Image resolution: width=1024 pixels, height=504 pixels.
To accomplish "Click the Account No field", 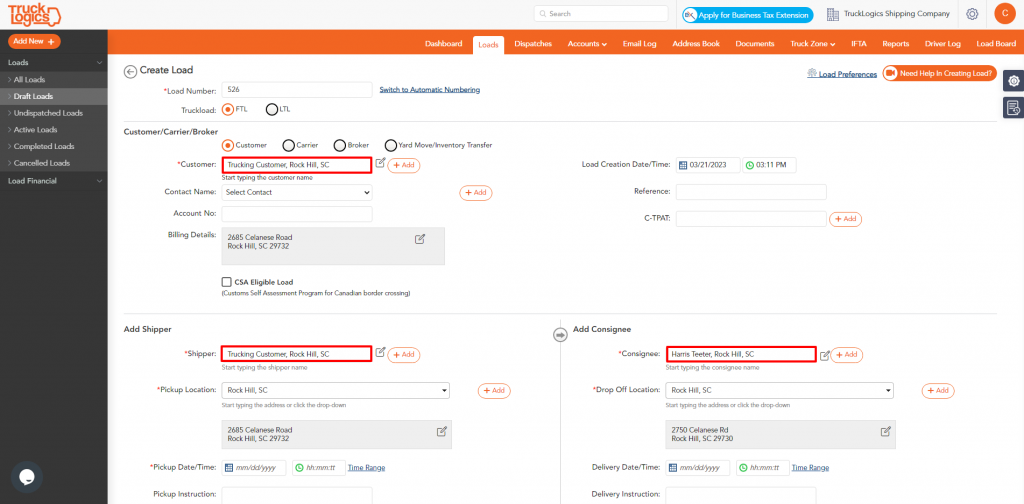I will [297, 213].
